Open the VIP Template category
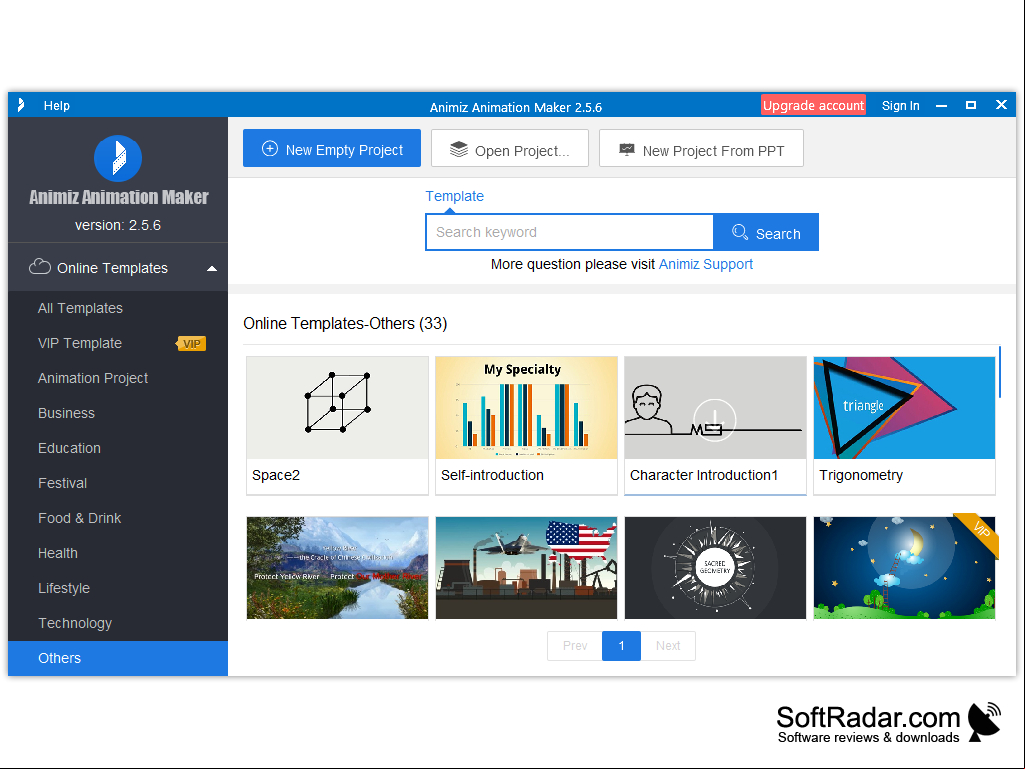The height and width of the screenshot is (769, 1025). (118, 343)
